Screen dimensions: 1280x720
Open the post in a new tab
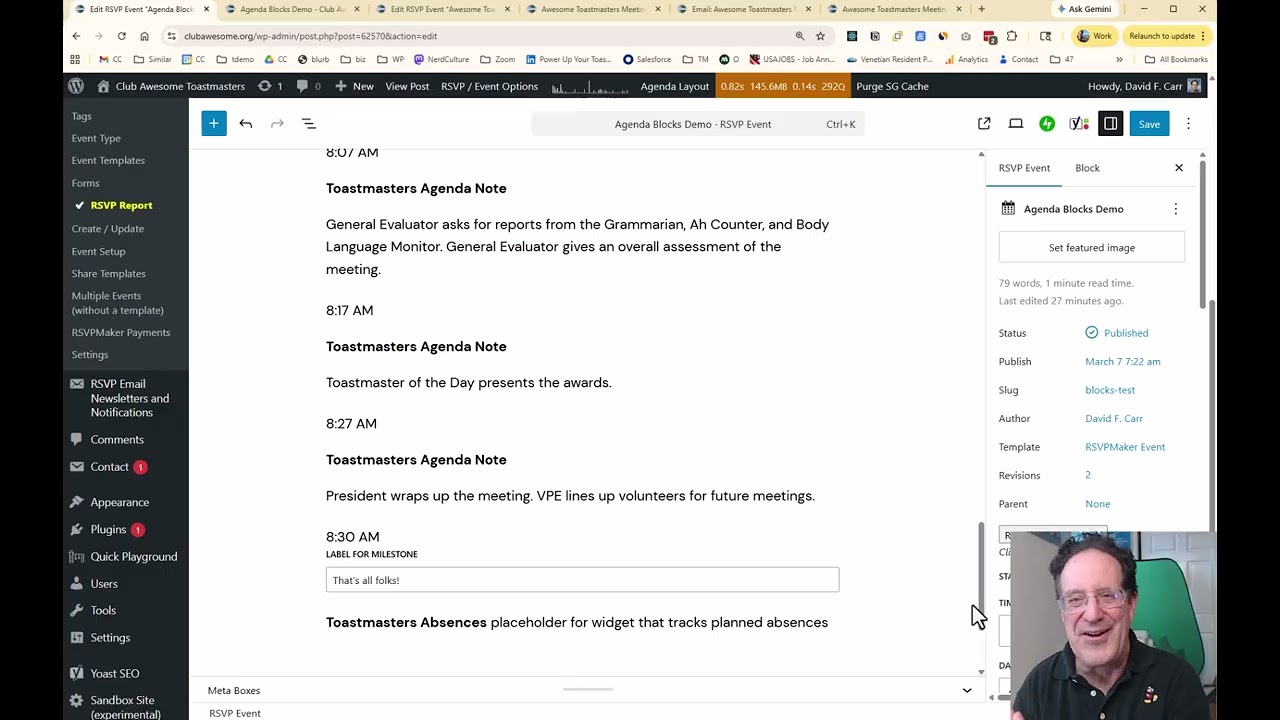(984, 124)
